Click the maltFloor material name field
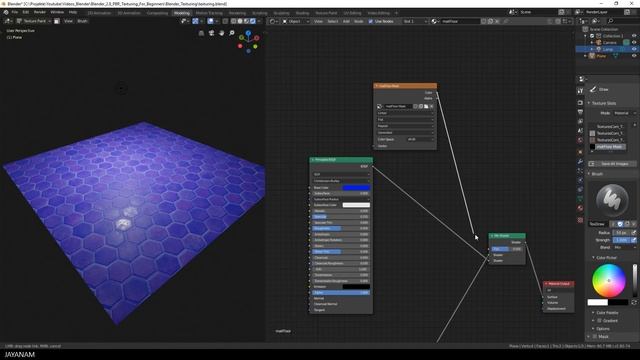The width and height of the screenshot is (640, 360). point(460,21)
